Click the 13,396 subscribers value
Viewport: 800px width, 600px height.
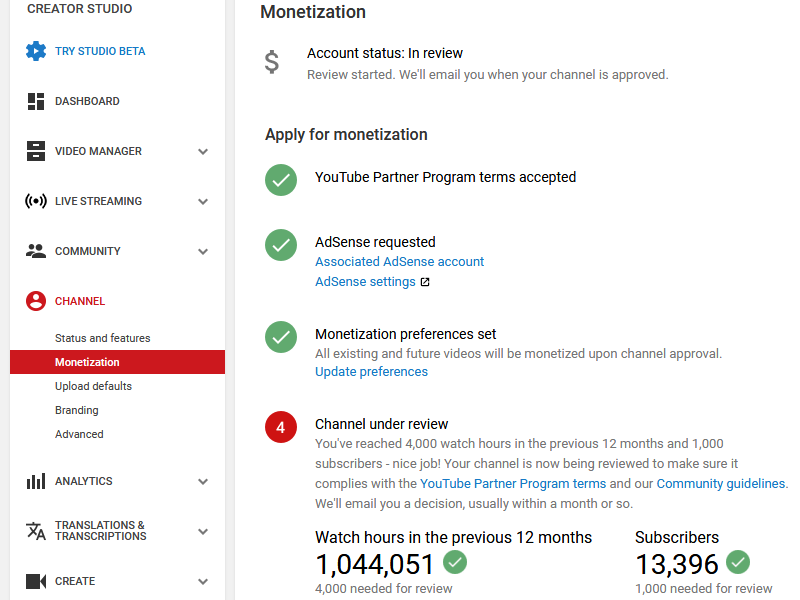point(677,564)
